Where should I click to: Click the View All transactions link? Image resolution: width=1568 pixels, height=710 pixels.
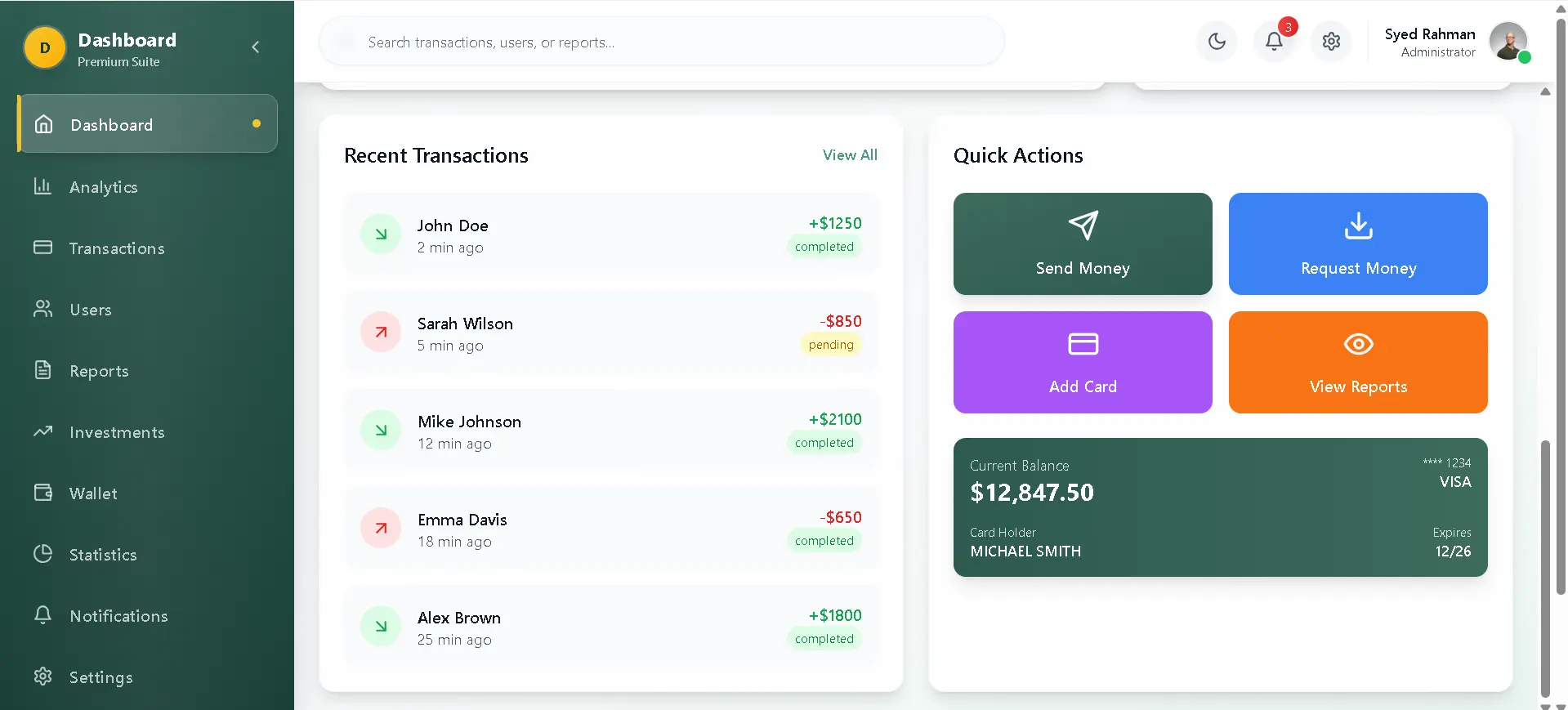(850, 155)
